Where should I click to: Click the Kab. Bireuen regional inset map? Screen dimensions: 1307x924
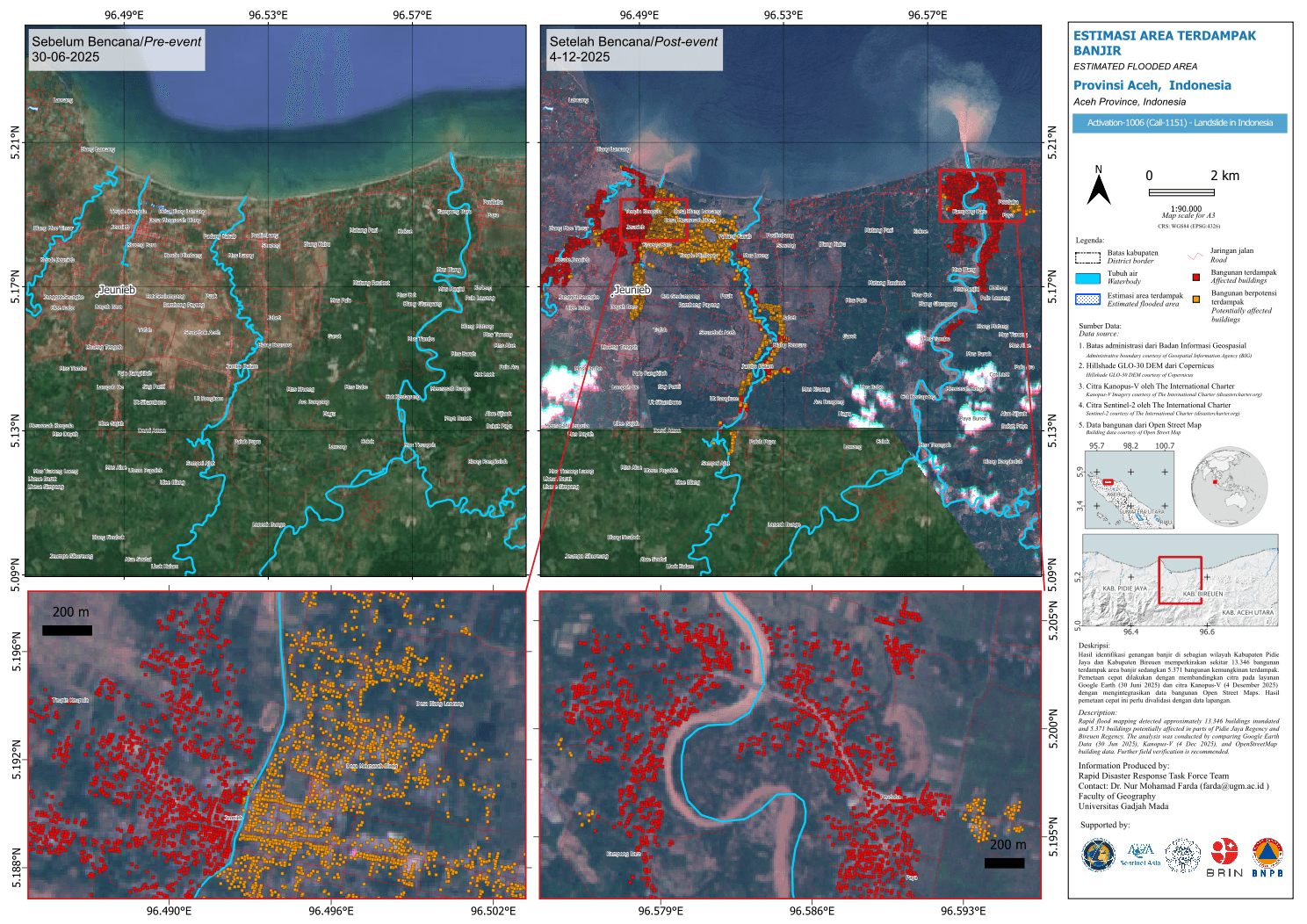click(x=1180, y=580)
